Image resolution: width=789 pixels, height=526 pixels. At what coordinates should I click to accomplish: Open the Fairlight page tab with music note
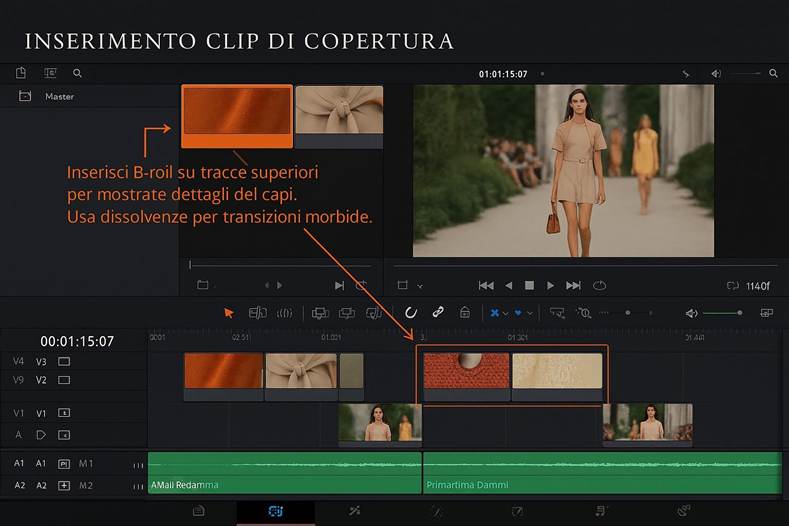coord(600,511)
